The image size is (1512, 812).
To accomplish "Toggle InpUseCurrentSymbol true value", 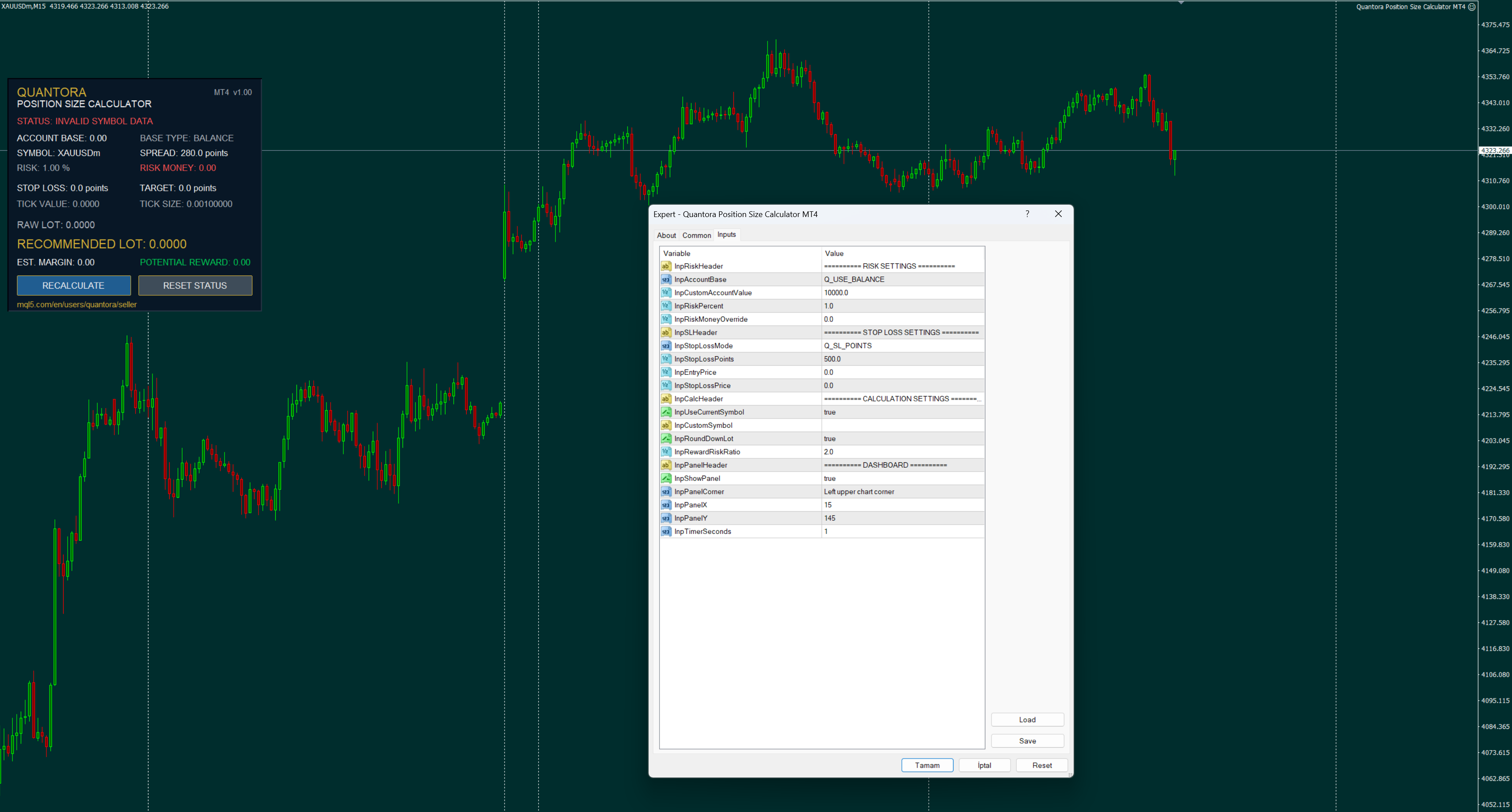I will 903,412.
